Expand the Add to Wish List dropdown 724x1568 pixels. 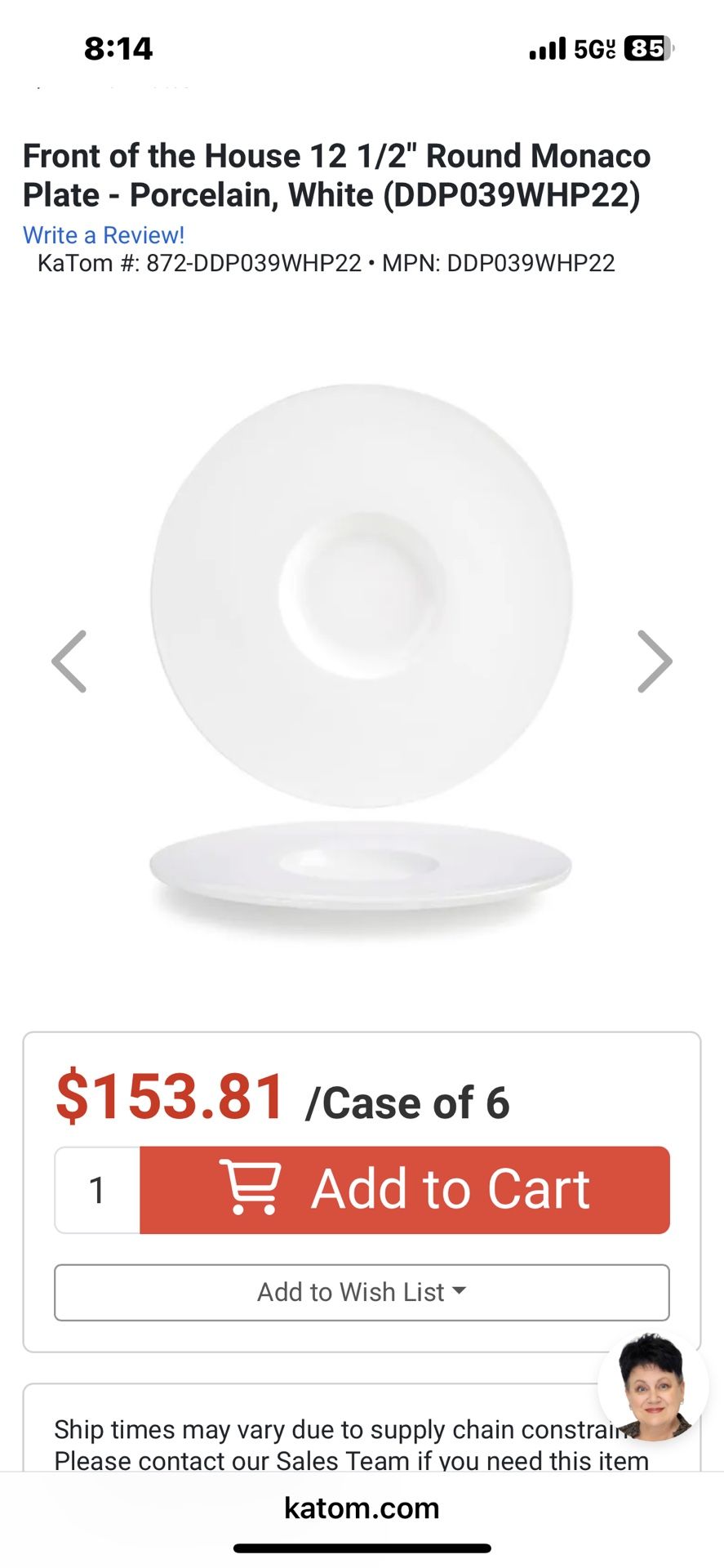(362, 1292)
